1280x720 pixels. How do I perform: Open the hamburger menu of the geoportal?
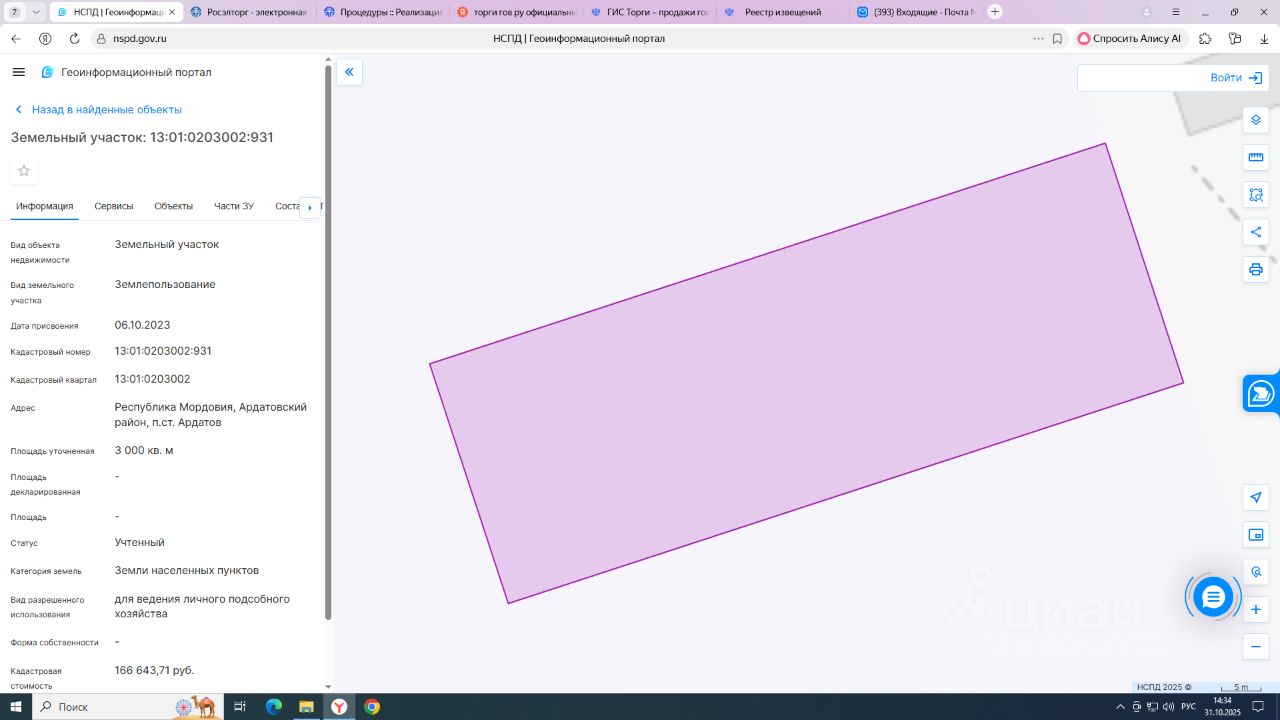click(18, 72)
